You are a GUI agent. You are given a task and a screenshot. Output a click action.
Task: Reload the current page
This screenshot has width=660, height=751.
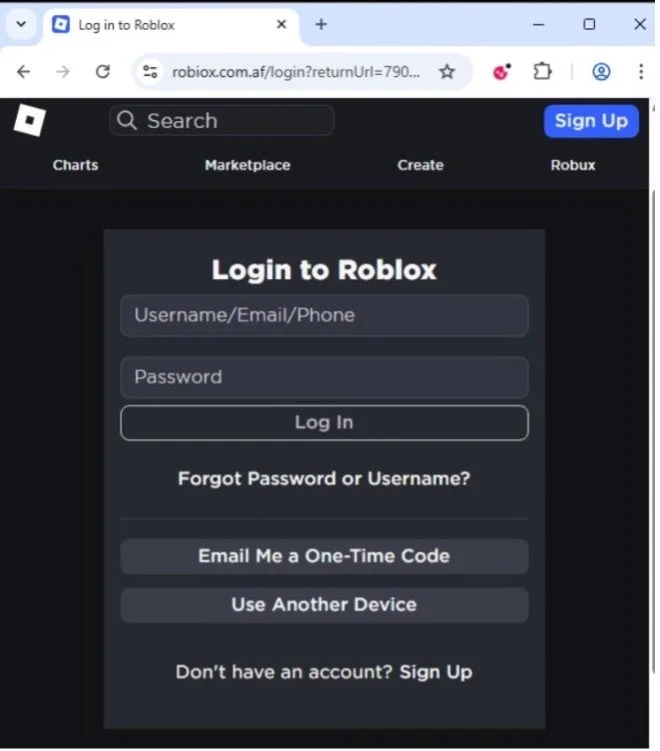click(103, 72)
